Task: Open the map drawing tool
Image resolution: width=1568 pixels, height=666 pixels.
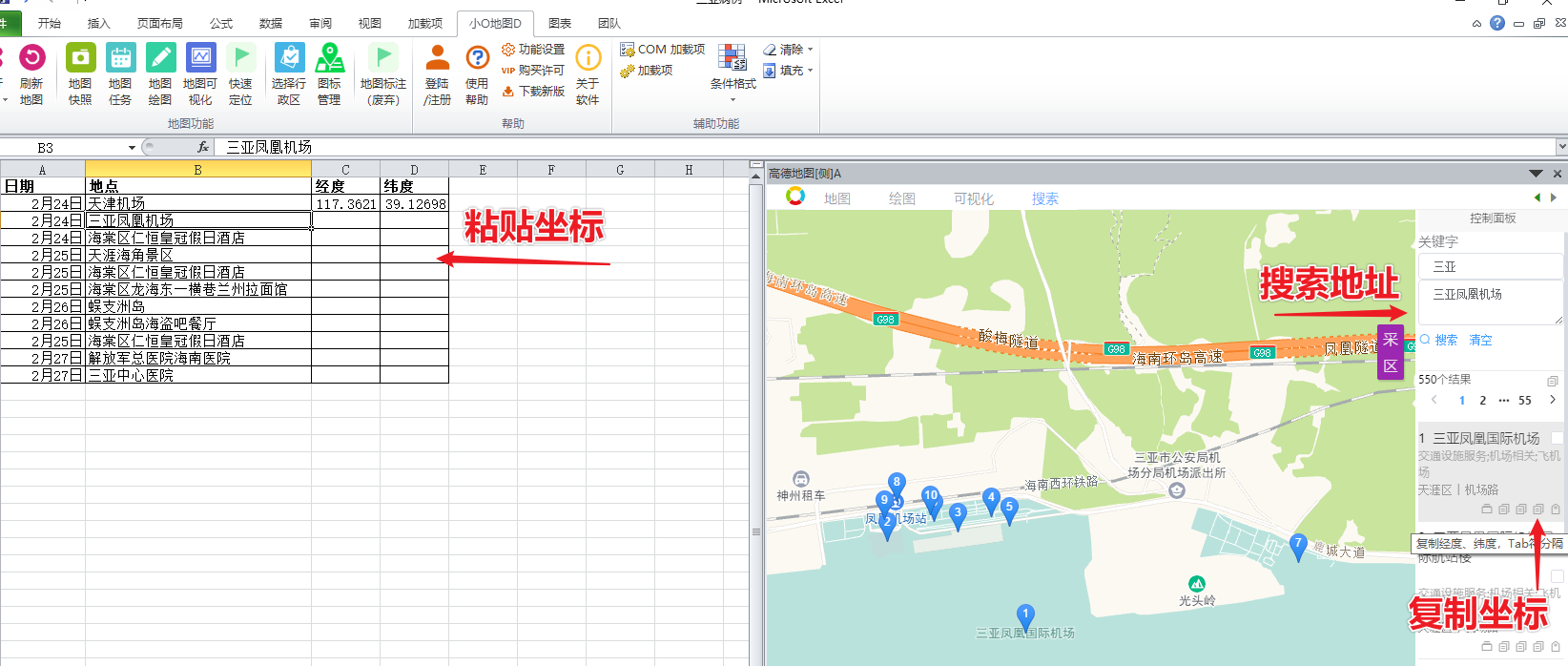Action: [160, 58]
